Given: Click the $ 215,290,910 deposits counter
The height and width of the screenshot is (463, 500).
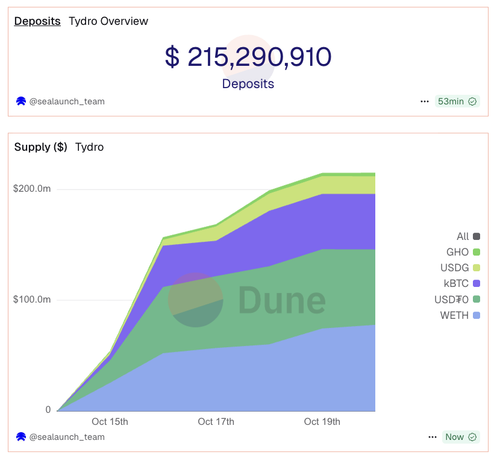Looking at the screenshot, I should pos(248,57).
